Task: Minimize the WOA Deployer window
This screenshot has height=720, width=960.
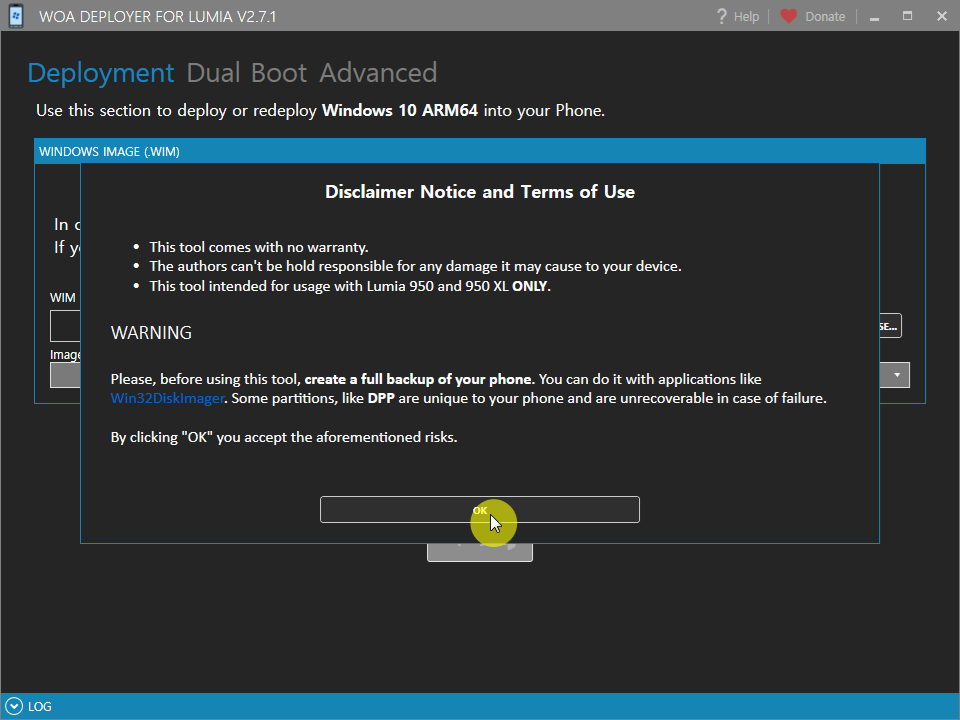Action: point(874,17)
